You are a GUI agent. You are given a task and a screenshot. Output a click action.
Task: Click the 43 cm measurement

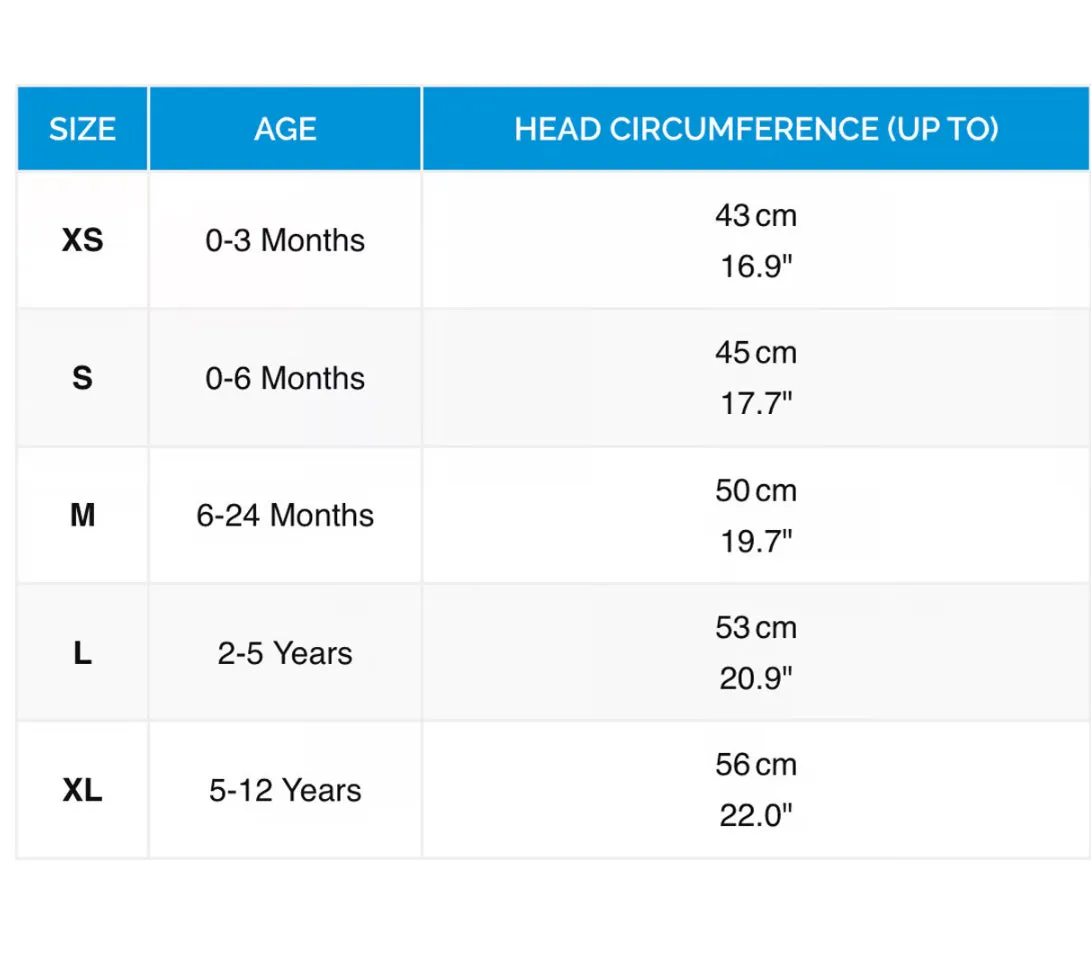pyautogui.click(x=756, y=215)
